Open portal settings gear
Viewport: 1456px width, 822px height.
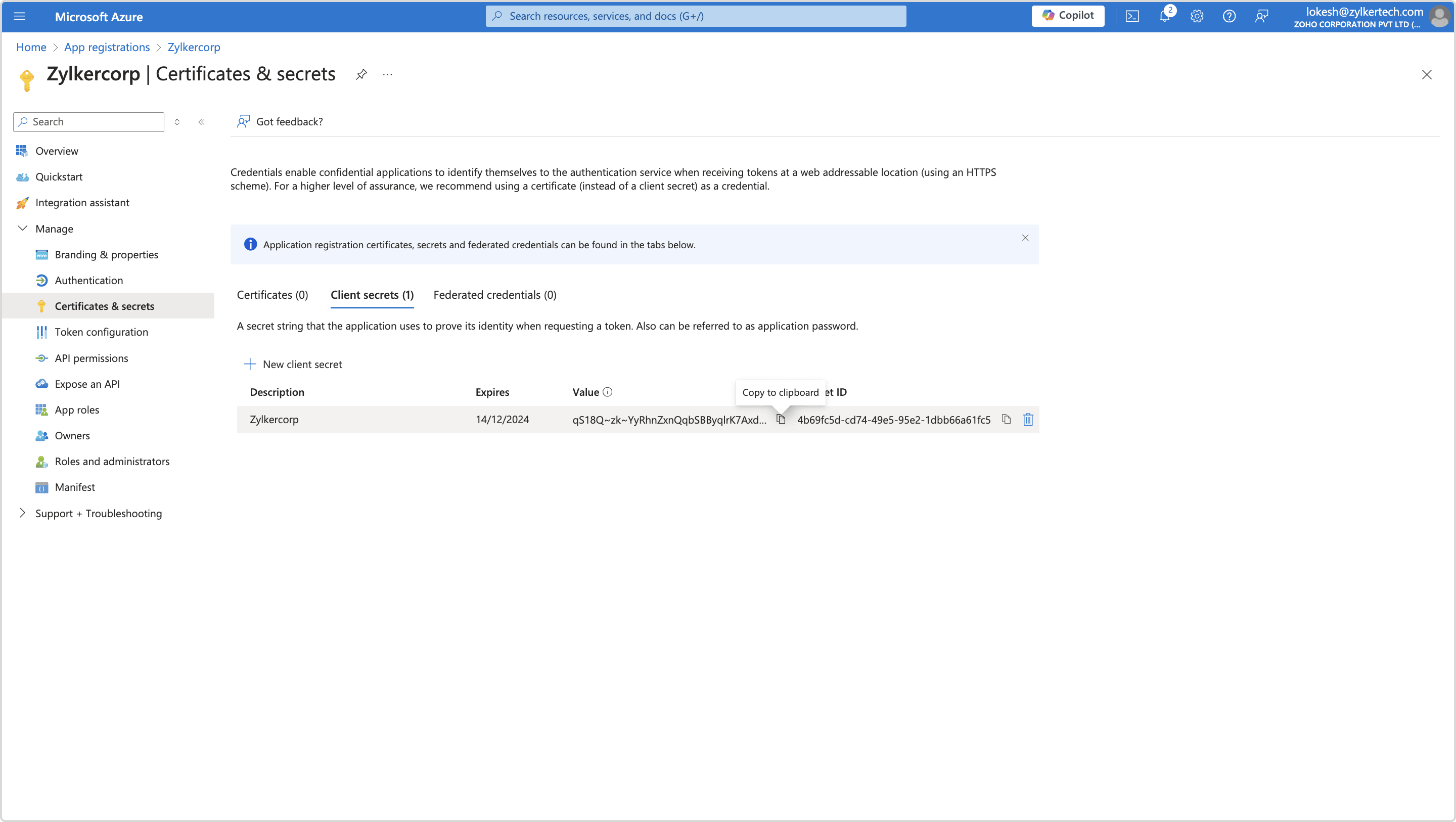coord(1197,16)
